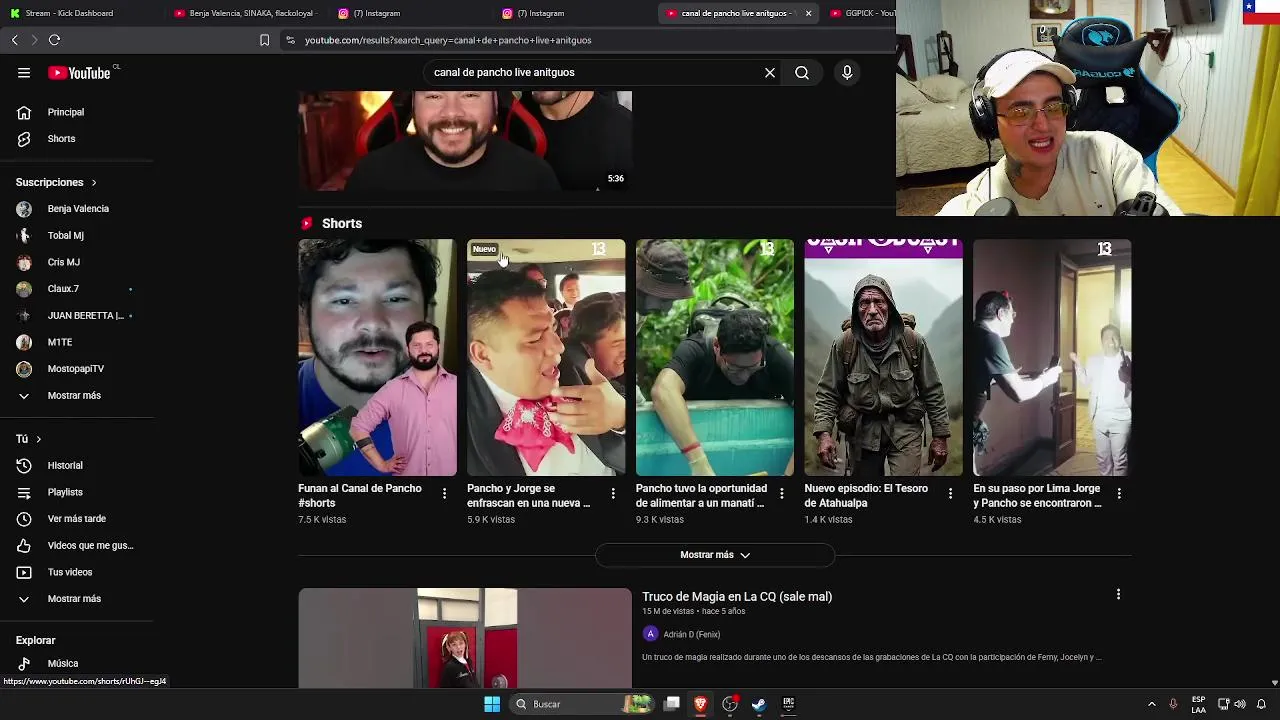Open Pancho y Jorge se enfrascan short
The width and height of the screenshot is (1280, 720).
click(x=546, y=357)
